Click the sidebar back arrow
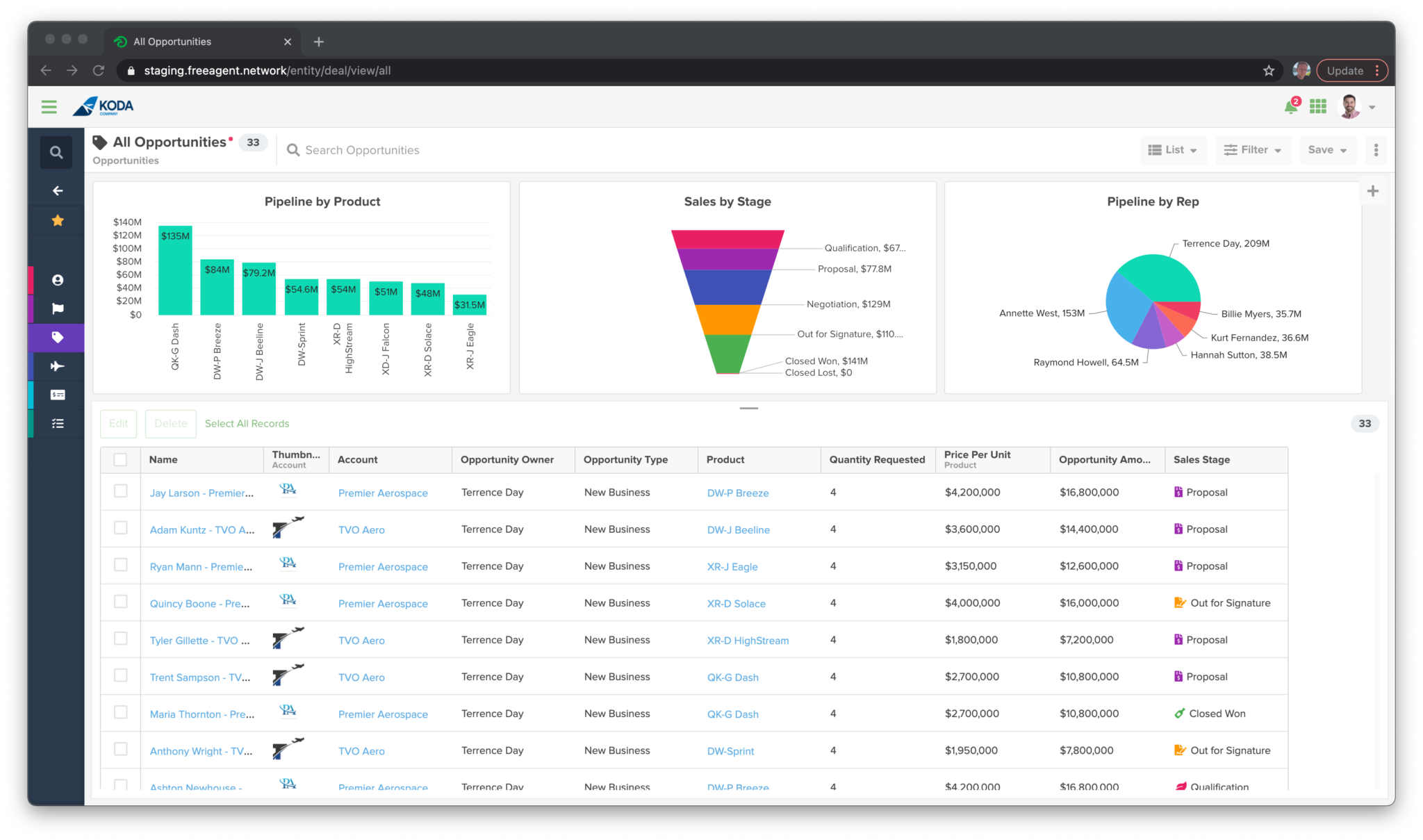The image size is (1423, 840). 58,190
